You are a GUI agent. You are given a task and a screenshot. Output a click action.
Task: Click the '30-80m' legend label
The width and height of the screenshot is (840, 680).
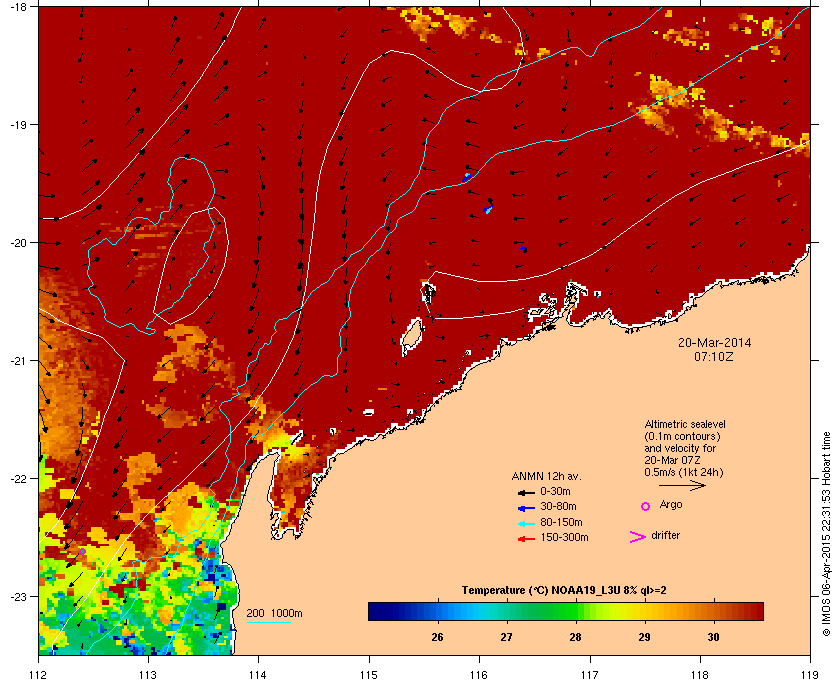coord(558,506)
